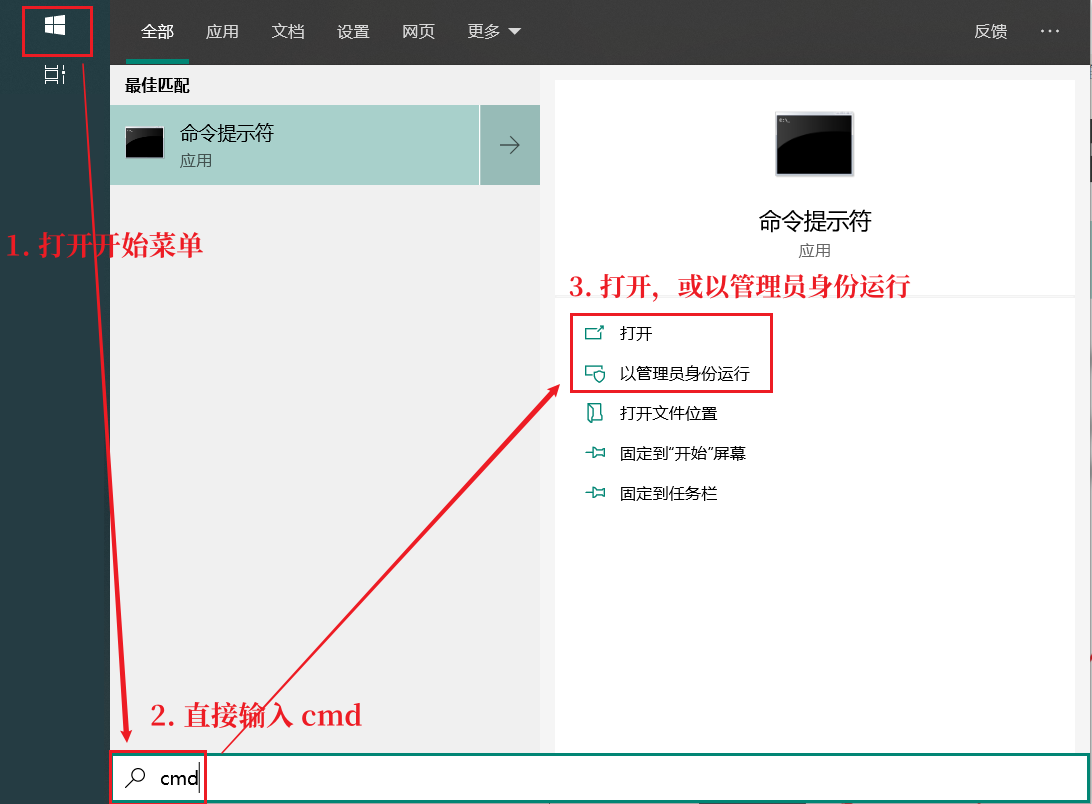Click the 命令提示符 title in preview pane
The width and height of the screenshot is (1092, 804).
point(814,221)
